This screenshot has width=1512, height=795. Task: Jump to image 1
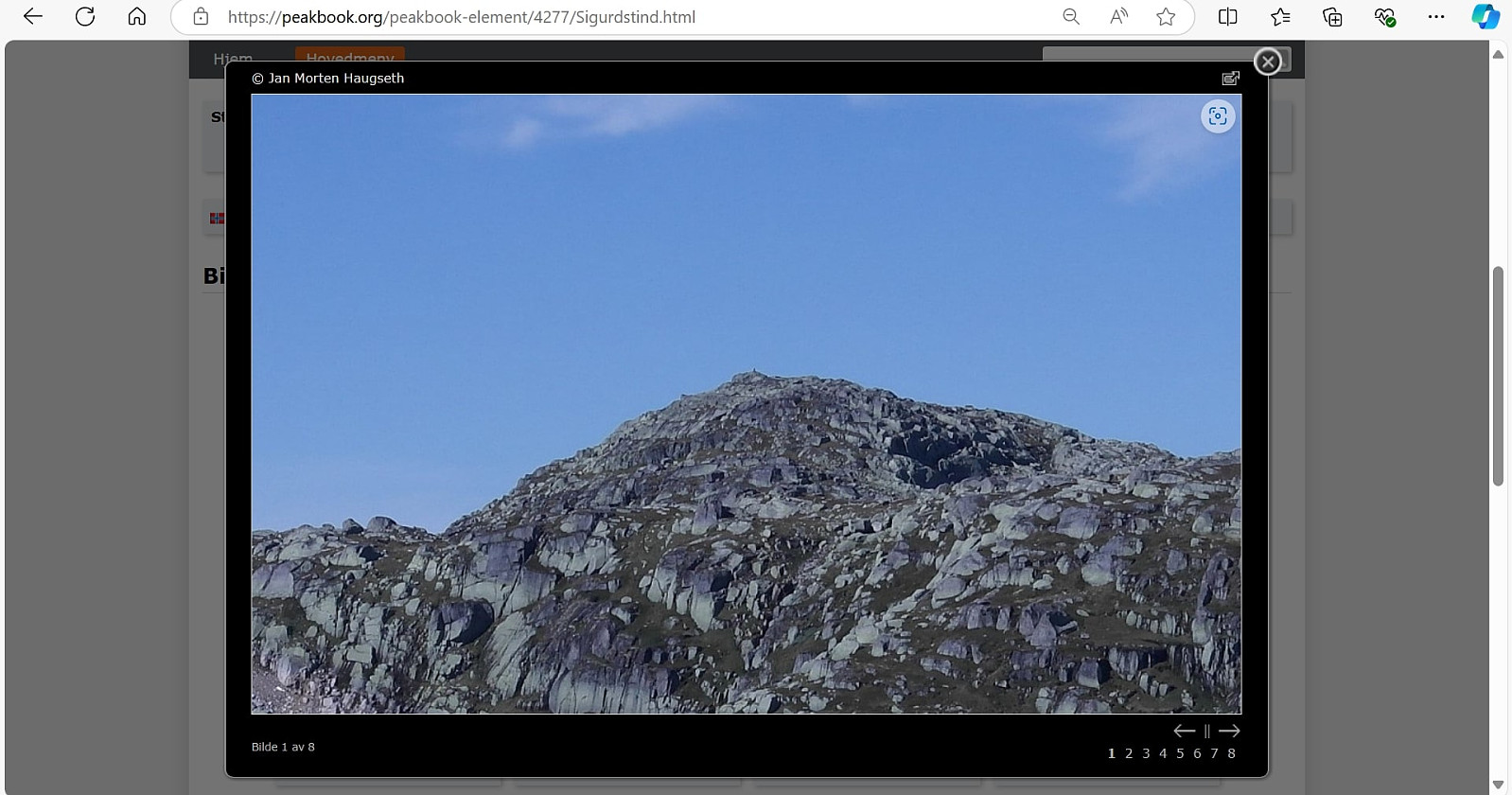(1112, 753)
